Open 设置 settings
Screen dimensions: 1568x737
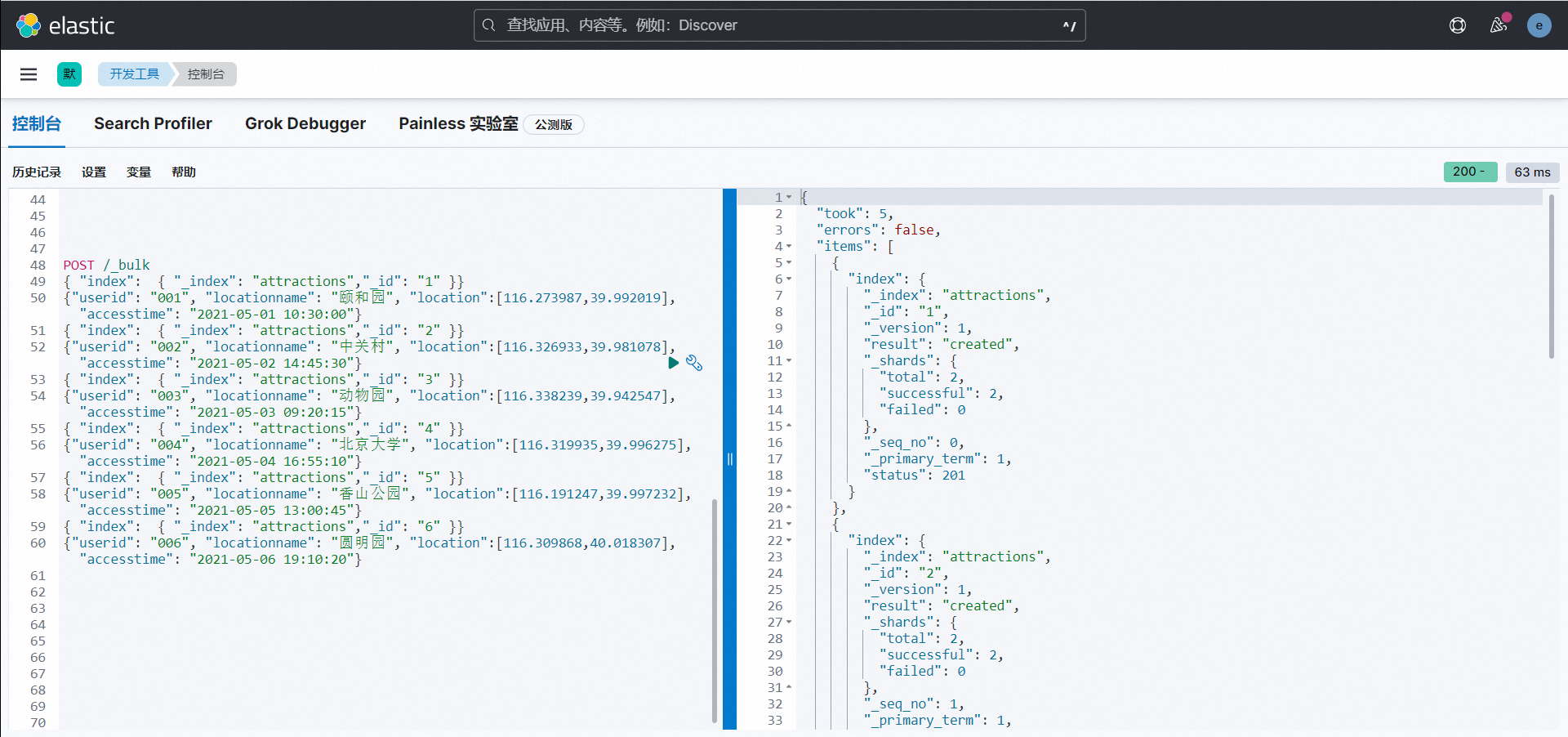94,172
